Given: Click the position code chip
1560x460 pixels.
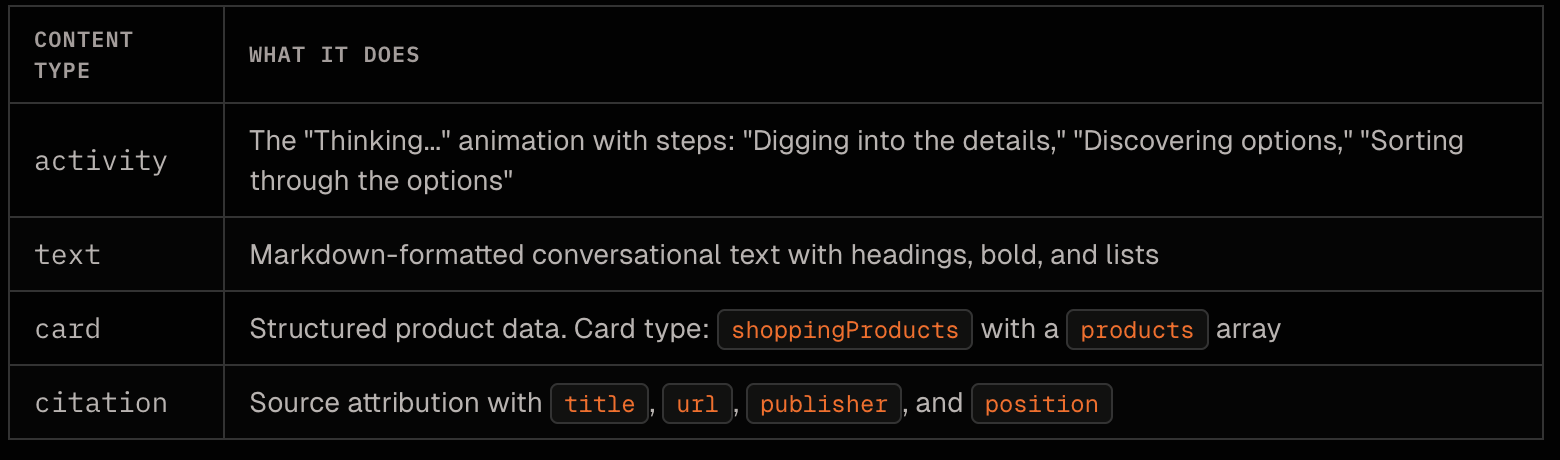Looking at the screenshot, I should [1041, 403].
